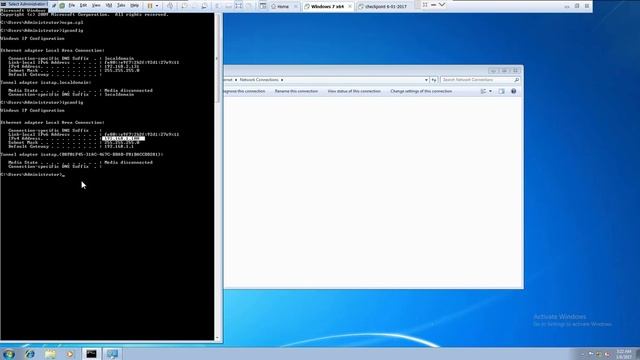
Task: Click the Select Administrator title bar
Action: coord(24,4)
